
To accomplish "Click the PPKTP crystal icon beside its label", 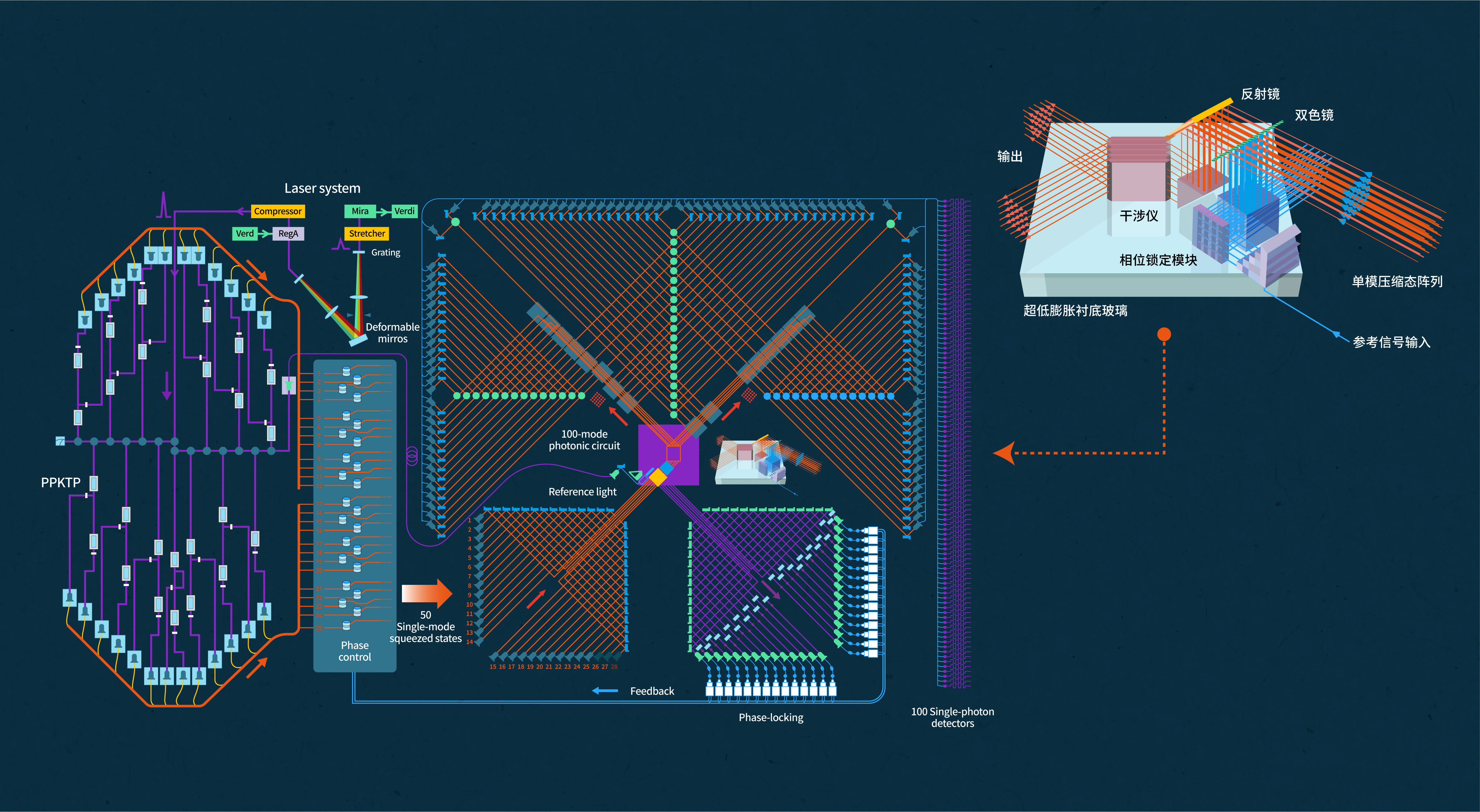I will click(x=94, y=483).
